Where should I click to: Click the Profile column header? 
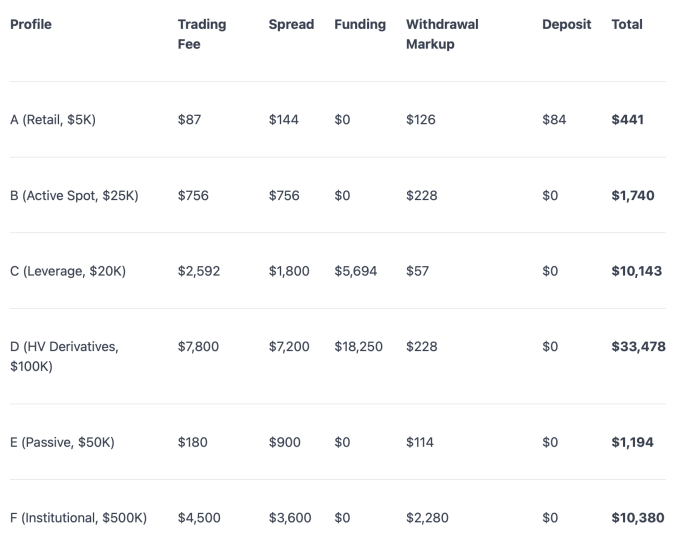pyautogui.click(x=31, y=24)
